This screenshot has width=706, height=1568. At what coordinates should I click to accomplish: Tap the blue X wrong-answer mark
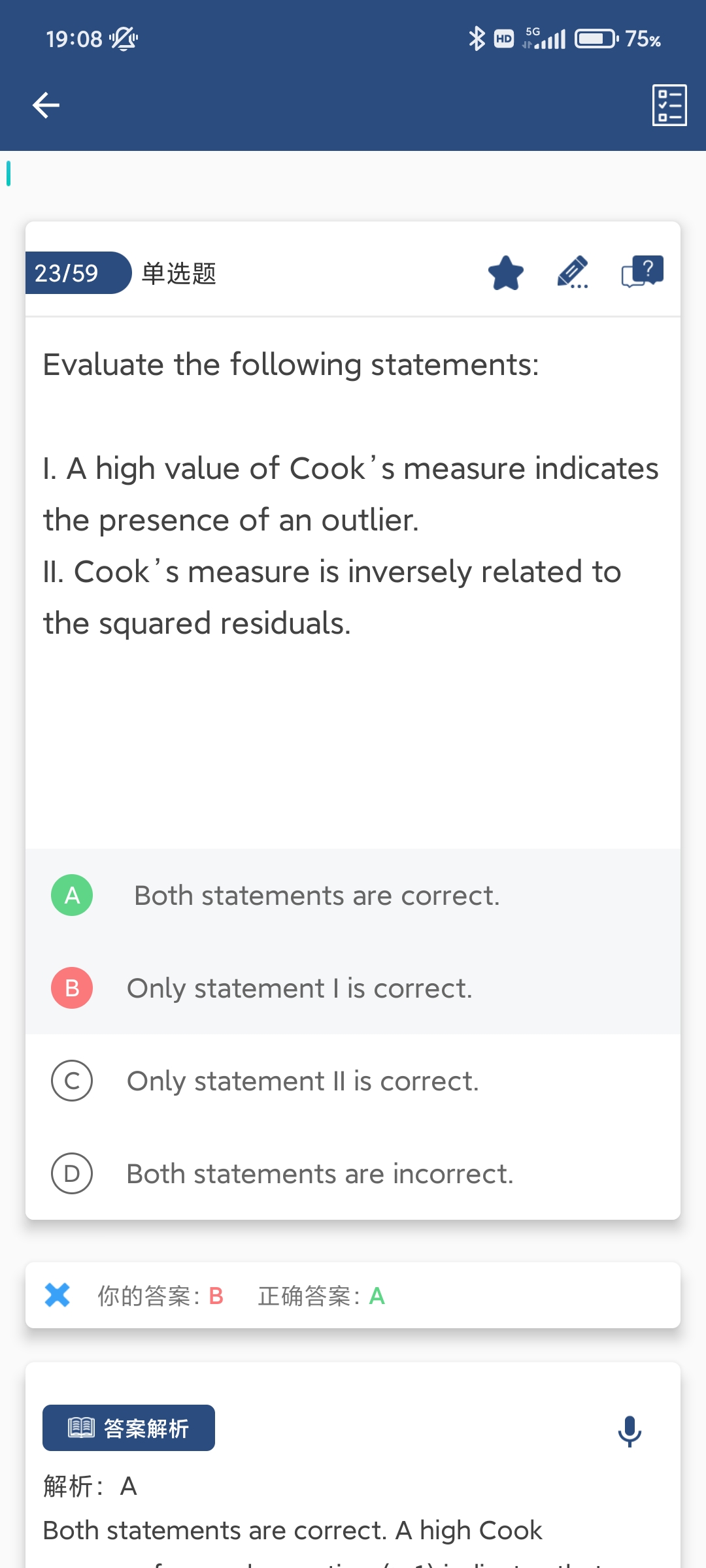pyautogui.click(x=58, y=1295)
